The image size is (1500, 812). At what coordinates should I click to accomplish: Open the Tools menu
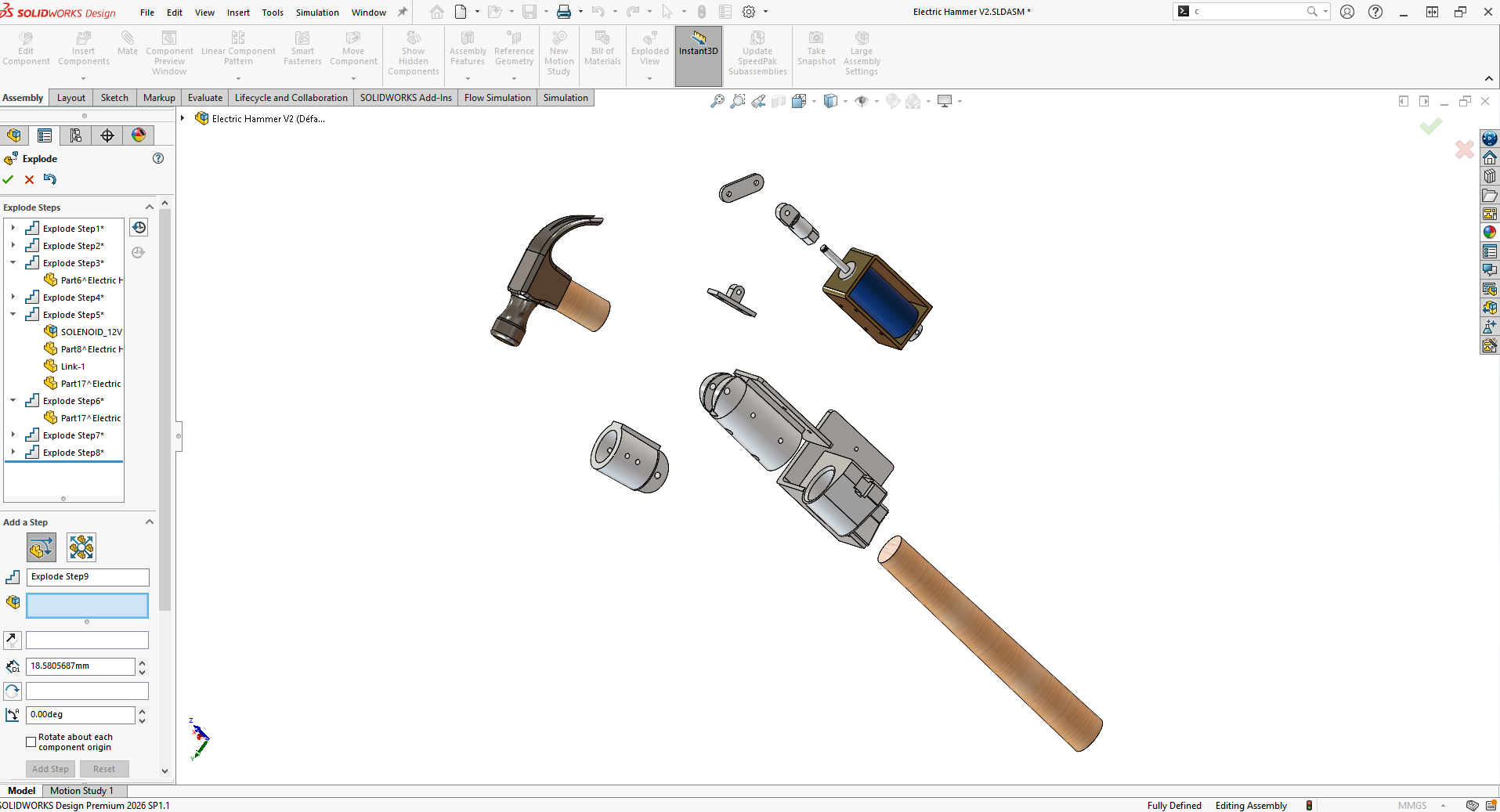273,13
